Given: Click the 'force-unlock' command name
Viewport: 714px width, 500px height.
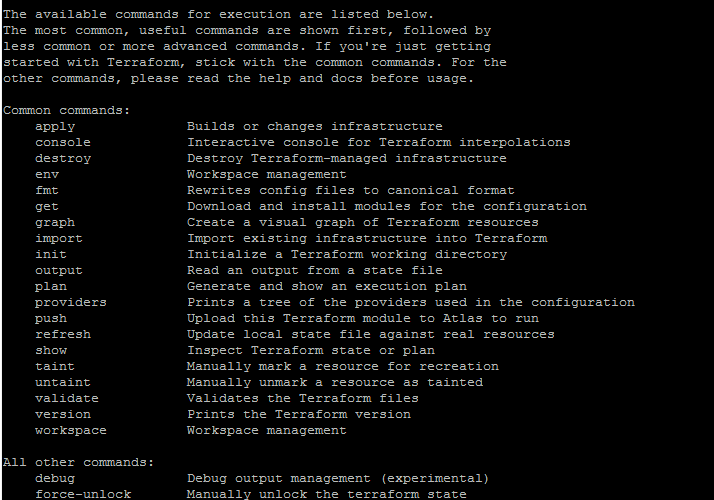Looking at the screenshot, I should (x=83, y=495).
